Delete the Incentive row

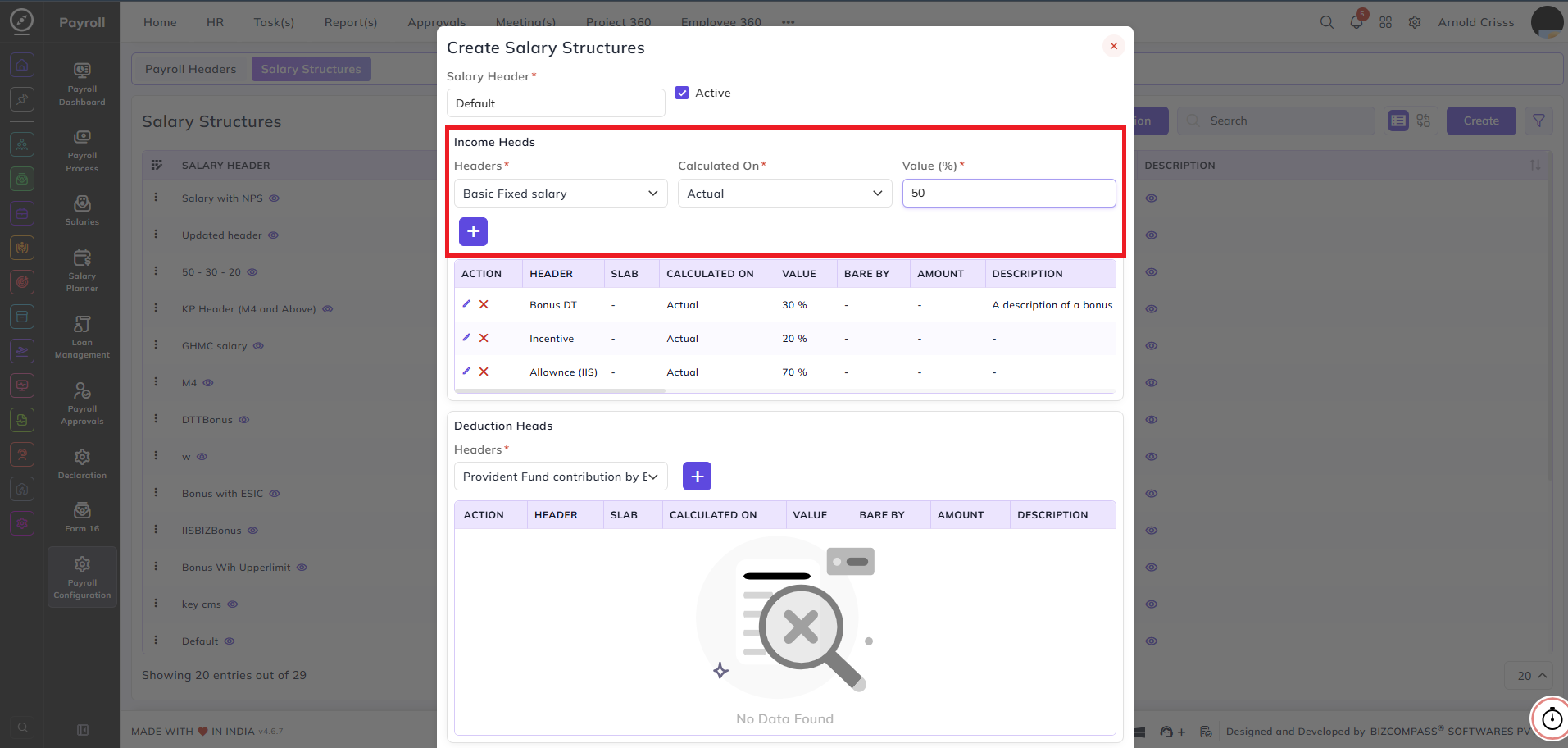point(484,338)
